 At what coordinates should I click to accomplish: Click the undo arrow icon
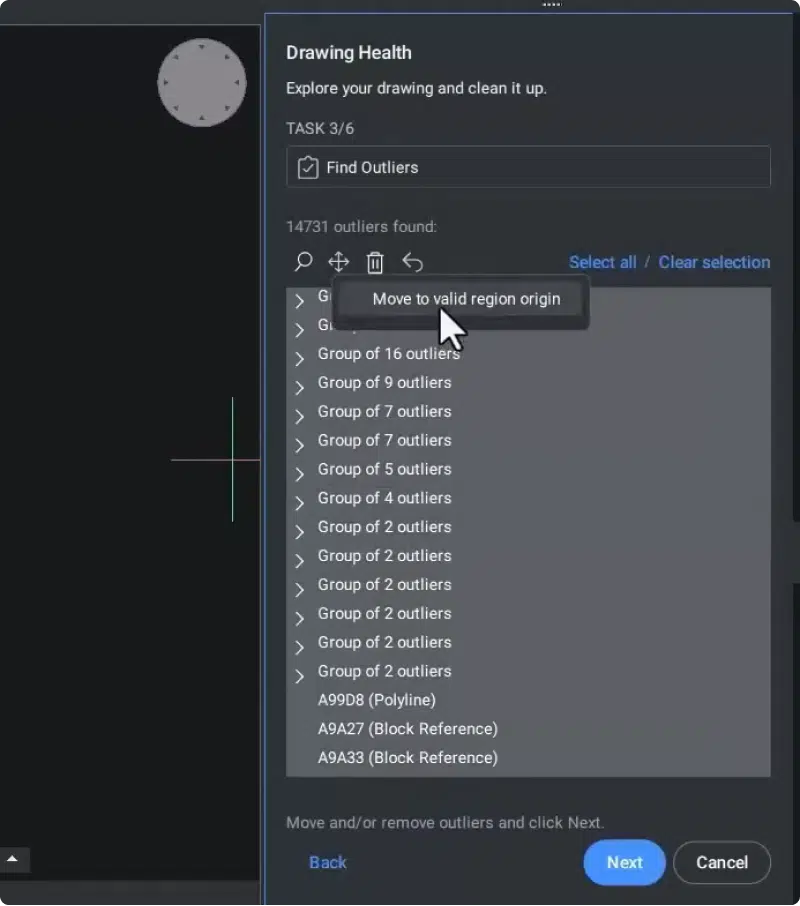[412, 262]
